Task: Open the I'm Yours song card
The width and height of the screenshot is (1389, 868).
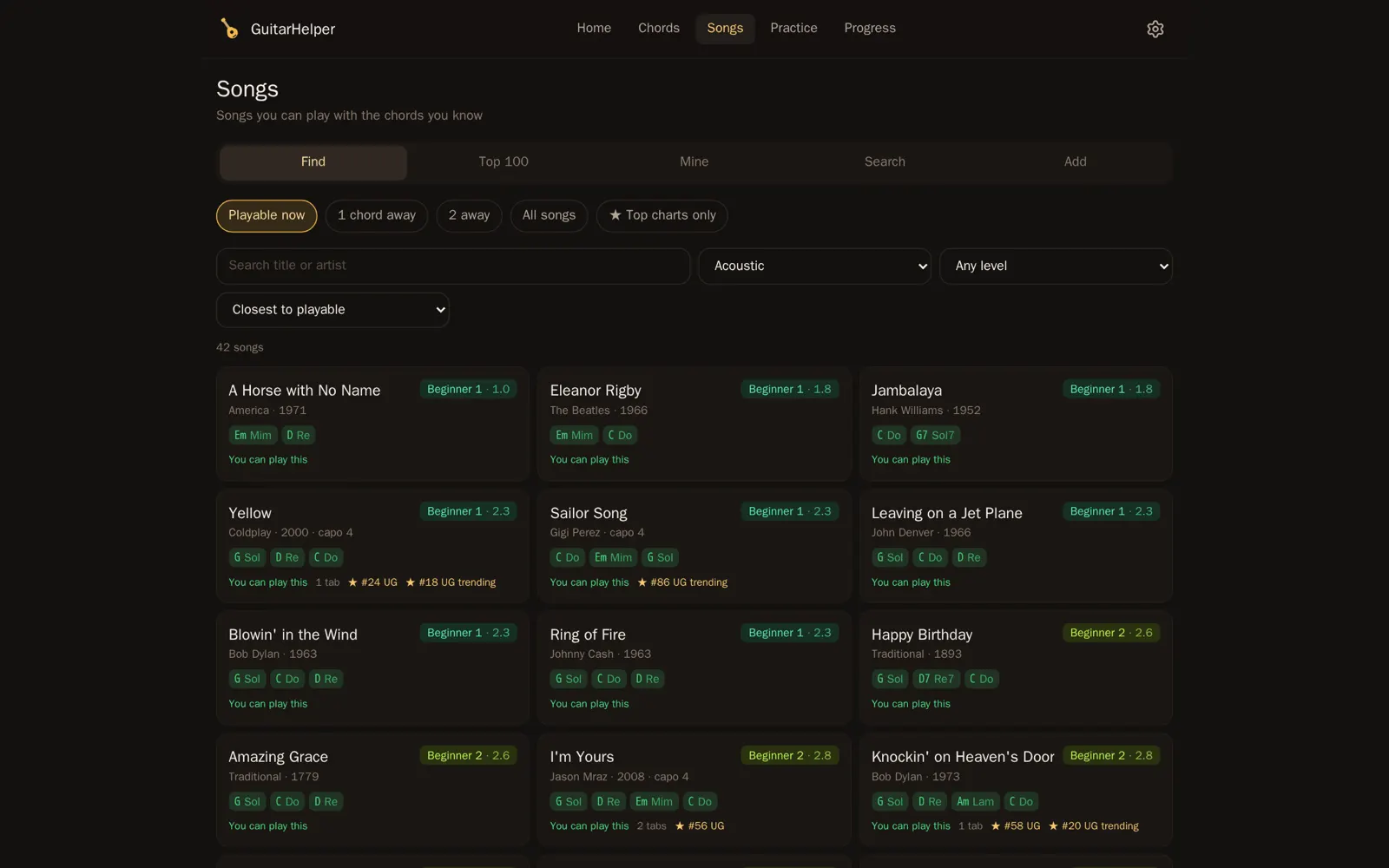Action: click(694, 790)
